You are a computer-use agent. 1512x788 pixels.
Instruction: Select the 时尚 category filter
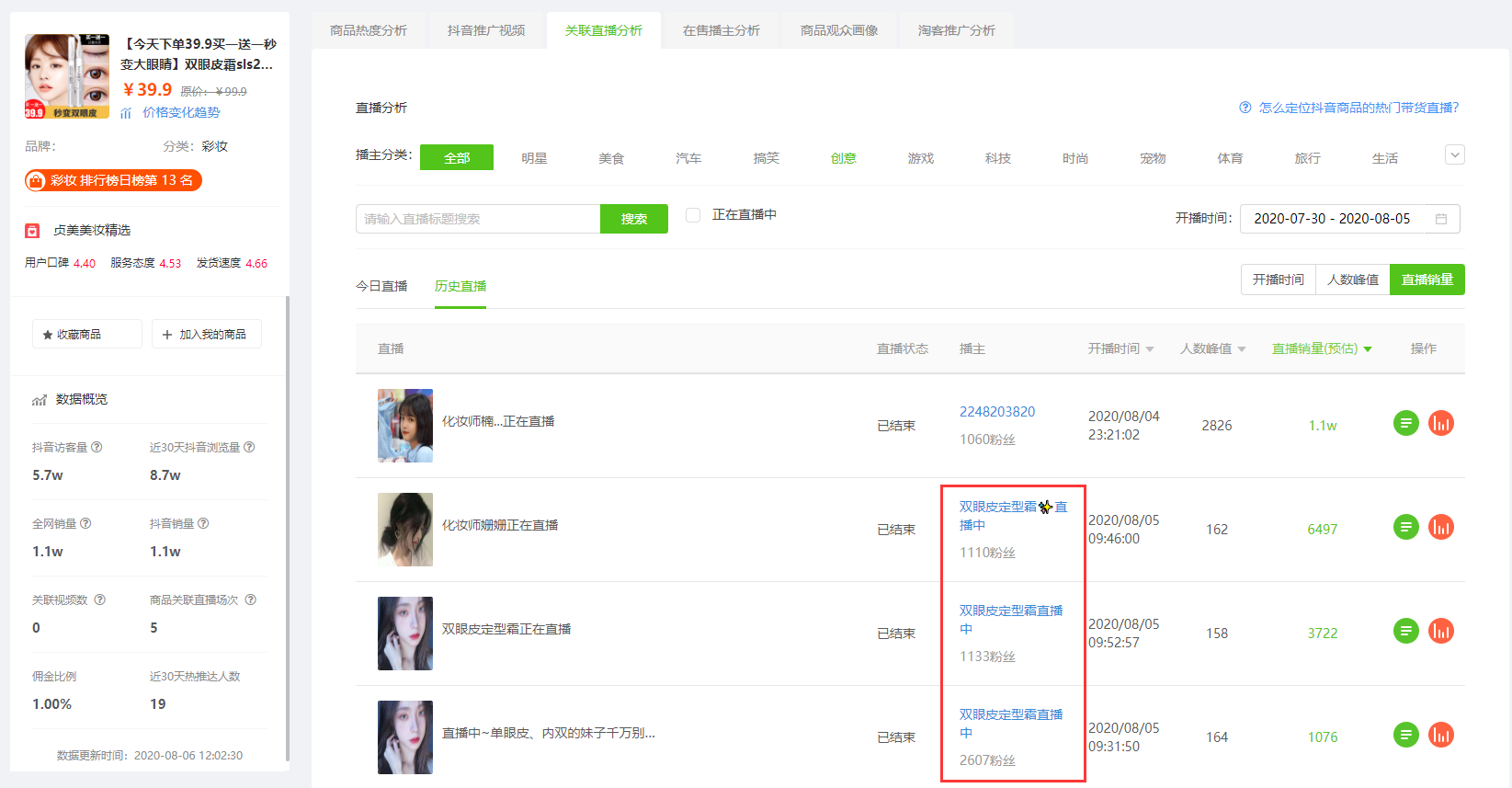[1075, 158]
